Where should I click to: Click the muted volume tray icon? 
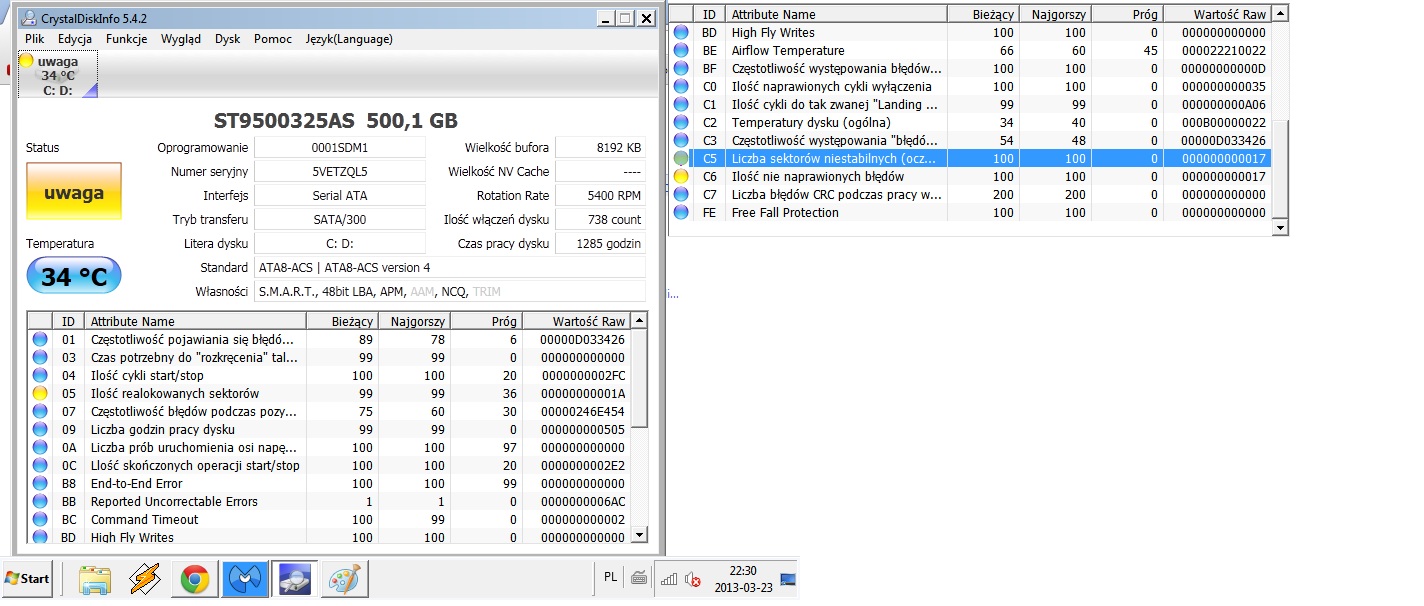(x=693, y=579)
